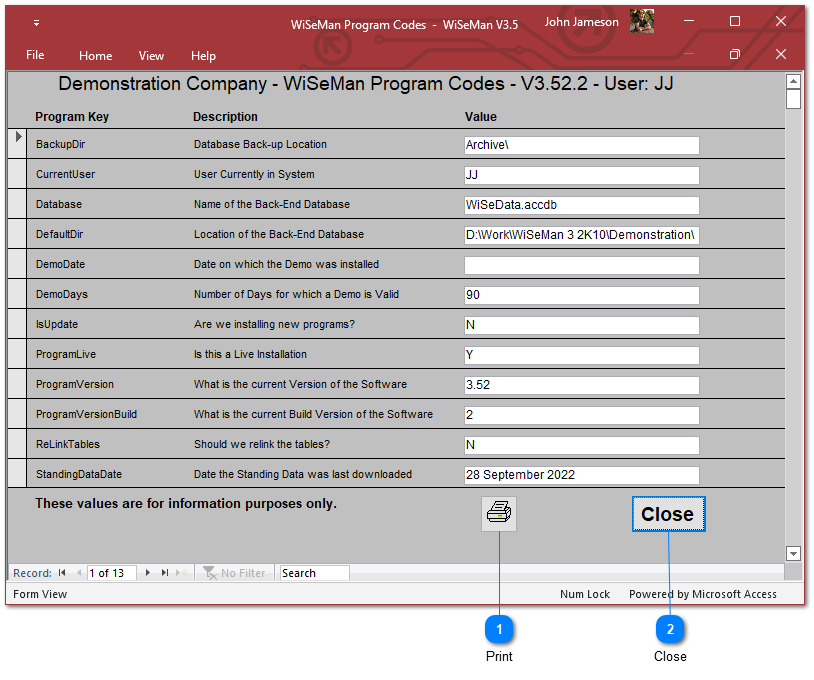
Task: Click the Print icon button
Action: tap(499, 514)
